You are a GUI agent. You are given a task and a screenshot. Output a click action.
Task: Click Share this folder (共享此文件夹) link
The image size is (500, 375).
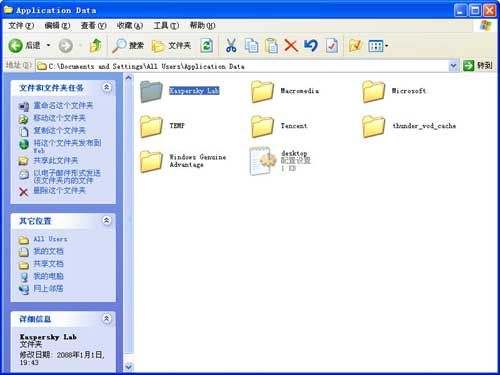pyautogui.click(x=48, y=161)
